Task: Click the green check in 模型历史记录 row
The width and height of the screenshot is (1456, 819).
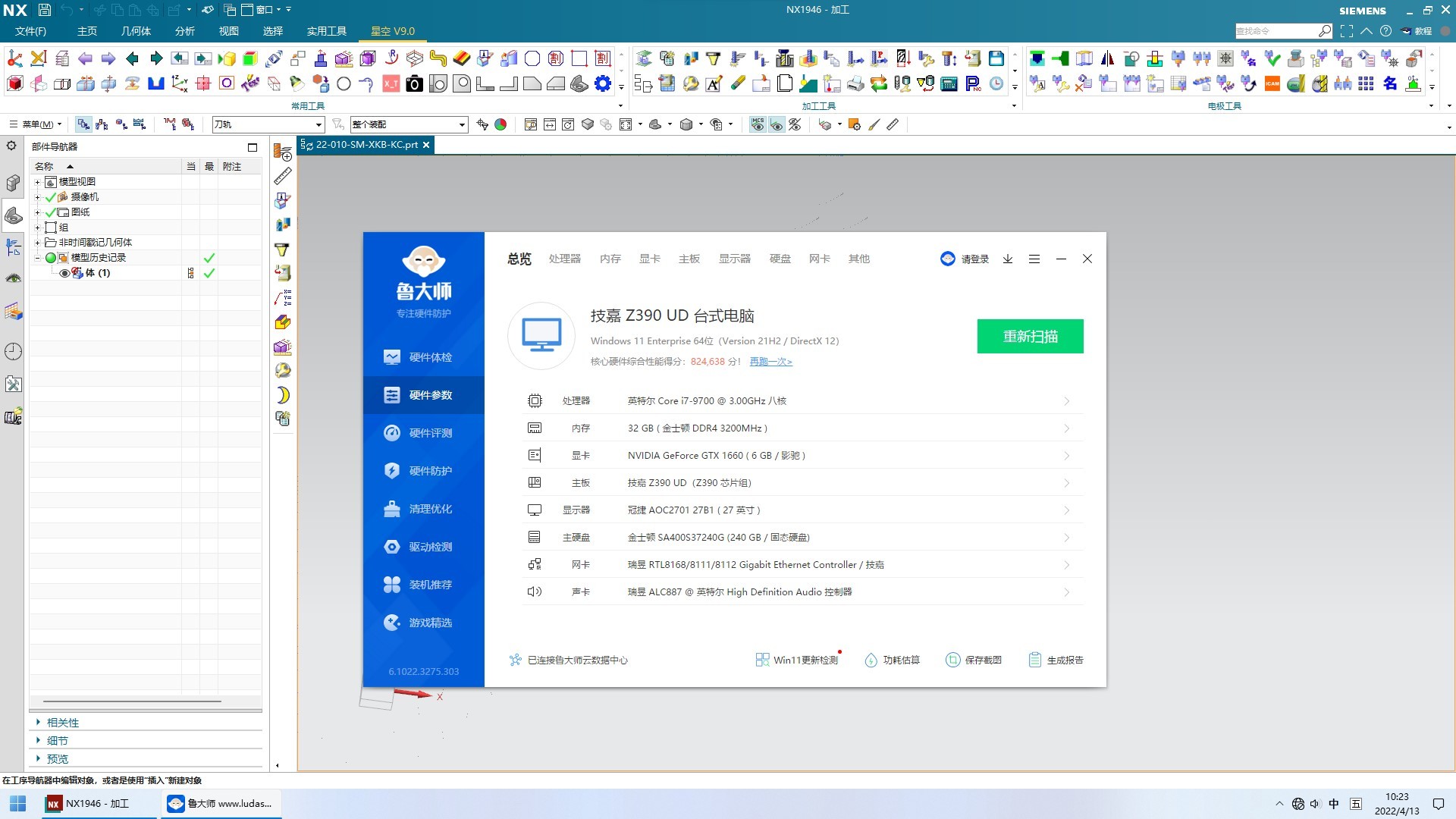Action: pos(209,258)
